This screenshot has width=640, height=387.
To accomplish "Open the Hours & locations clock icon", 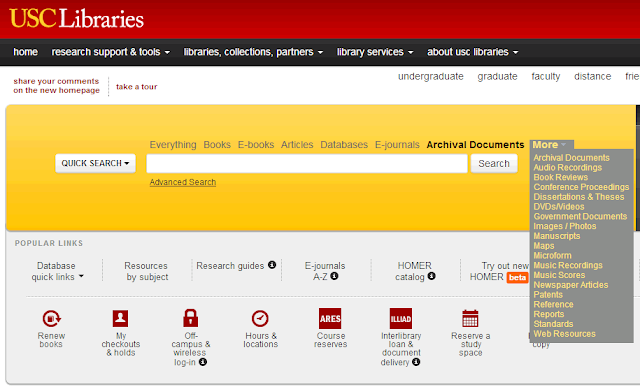I will tap(260, 318).
